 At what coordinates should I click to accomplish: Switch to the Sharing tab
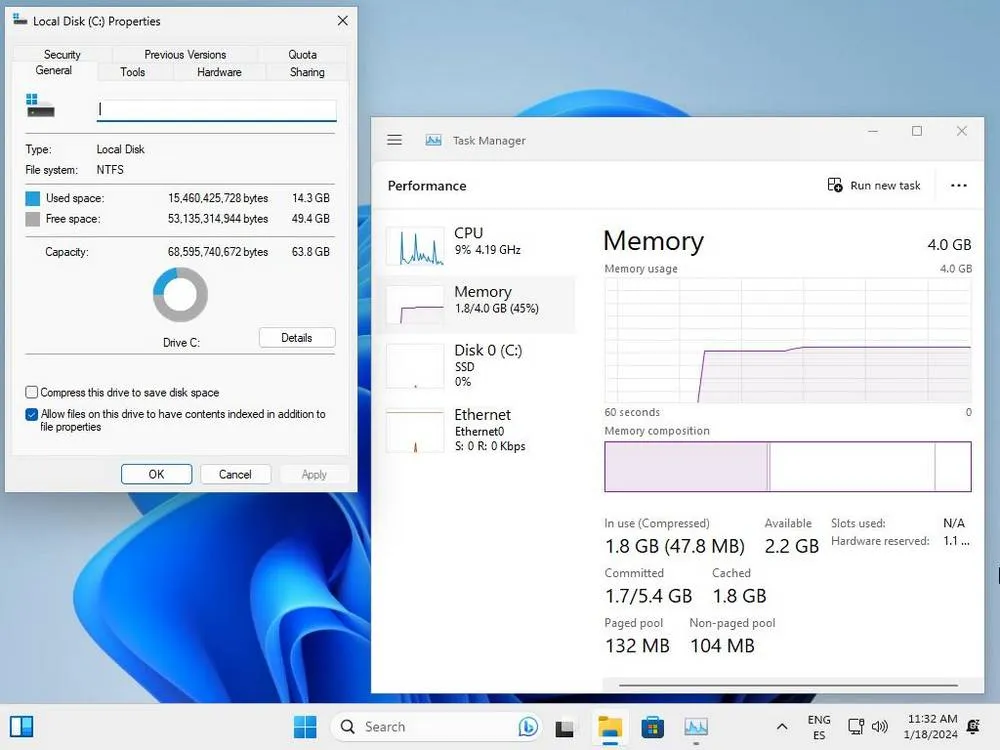tap(307, 72)
